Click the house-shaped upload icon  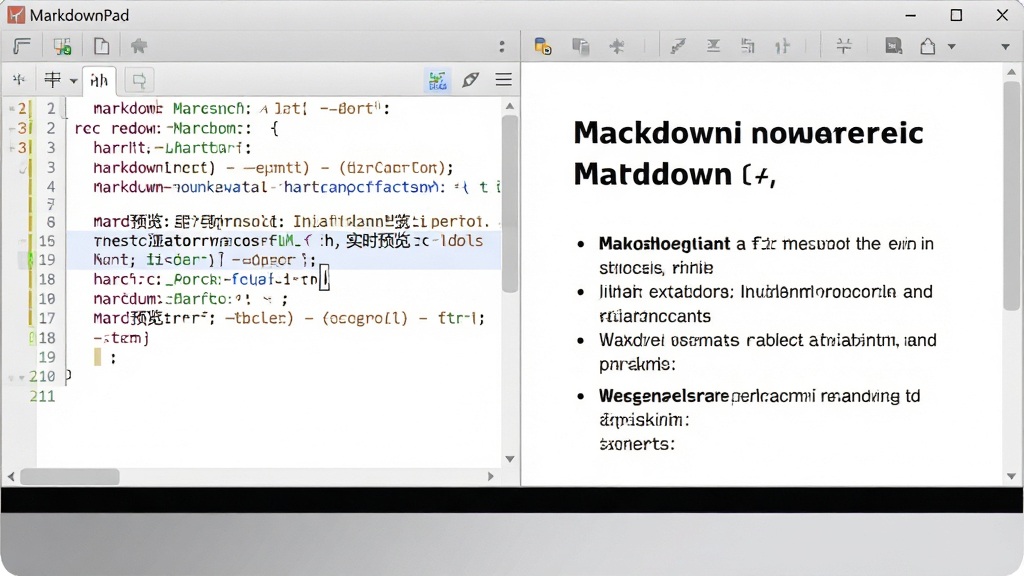pos(927,46)
